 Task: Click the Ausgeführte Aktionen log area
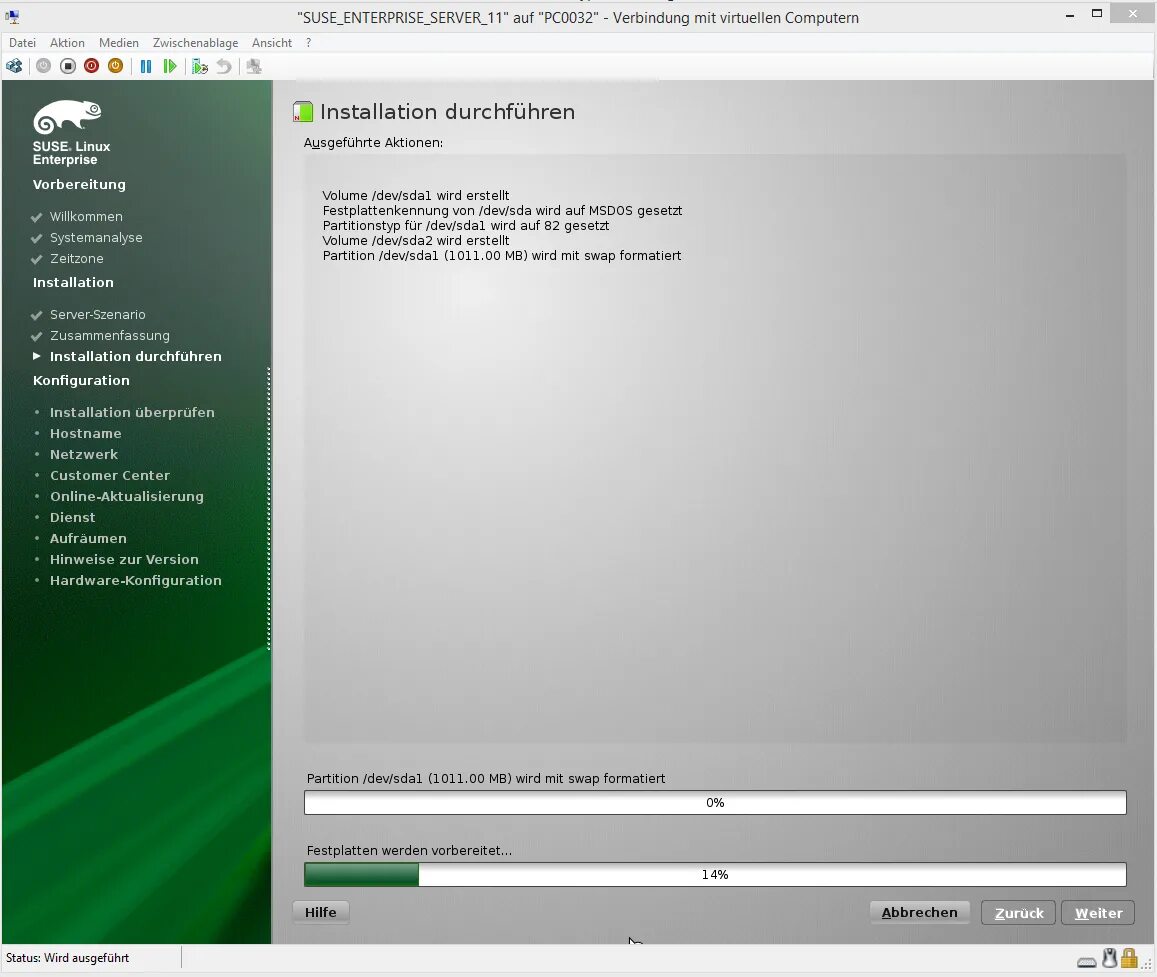pos(715,449)
